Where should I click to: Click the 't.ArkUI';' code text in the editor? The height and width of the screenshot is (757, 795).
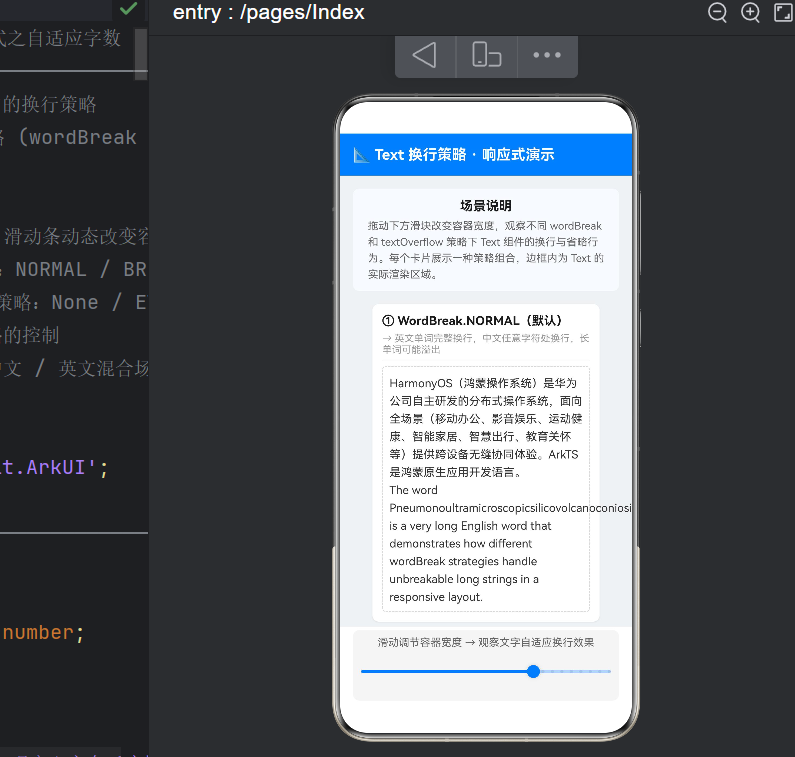pos(54,467)
